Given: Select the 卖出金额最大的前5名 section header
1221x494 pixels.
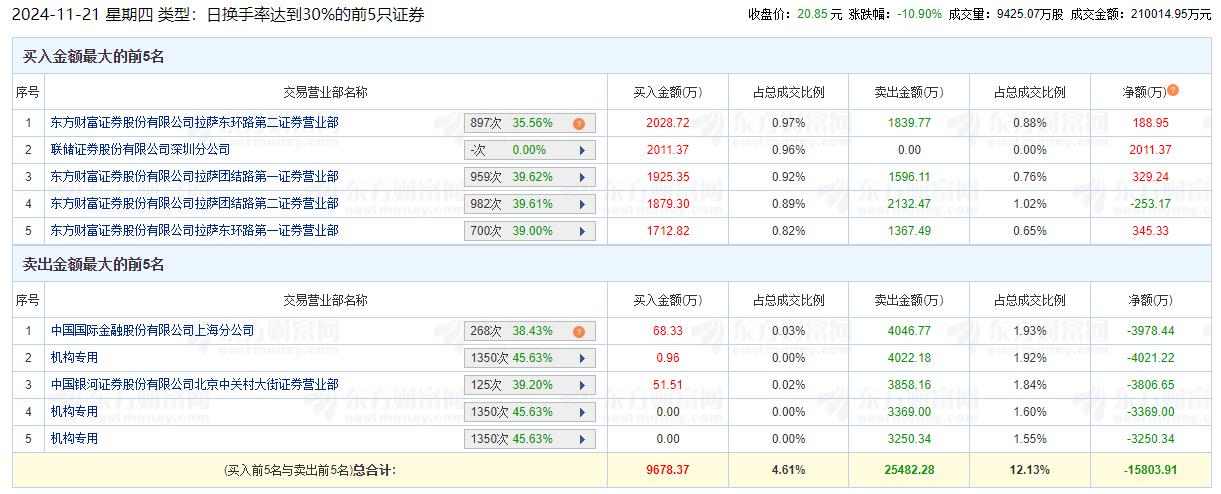Looking at the screenshot, I should pos(94,265).
